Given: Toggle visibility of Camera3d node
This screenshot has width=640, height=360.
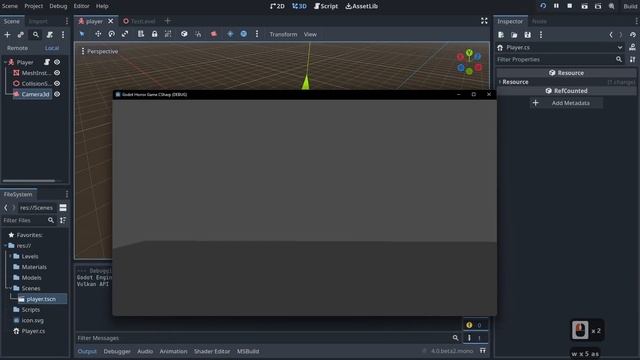Looking at the screenshot, I should tap(57, 94).
